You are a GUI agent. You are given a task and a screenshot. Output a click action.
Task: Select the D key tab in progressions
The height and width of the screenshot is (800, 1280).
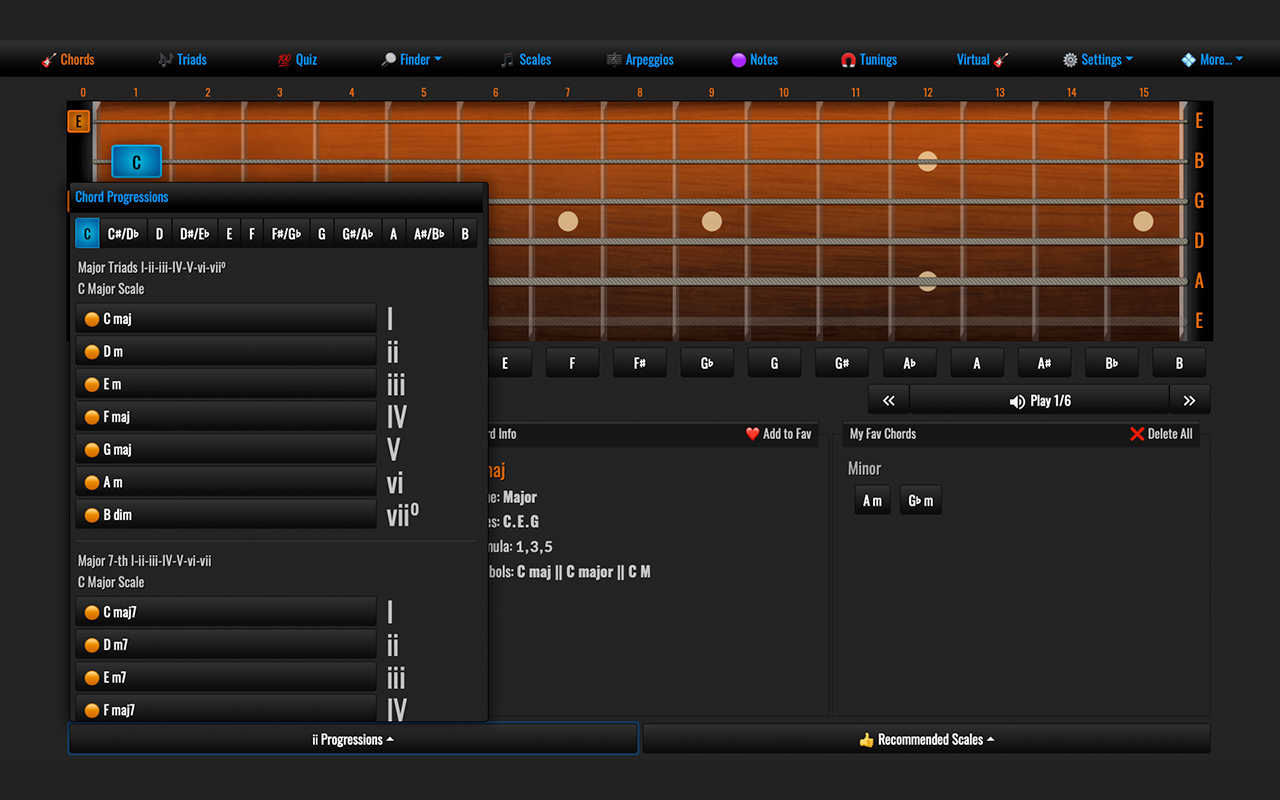[x=159, y=234]
